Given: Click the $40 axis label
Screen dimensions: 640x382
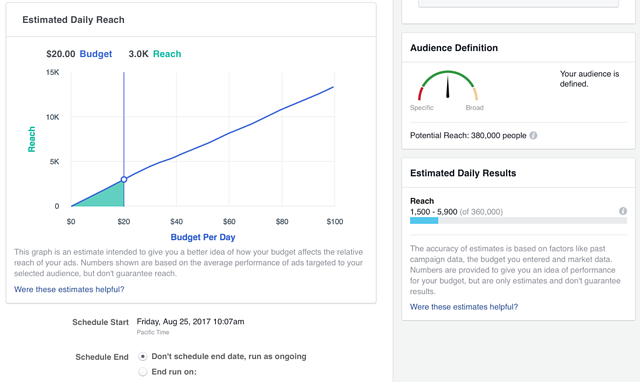Looking at the screenshot, I should point(176,222).
